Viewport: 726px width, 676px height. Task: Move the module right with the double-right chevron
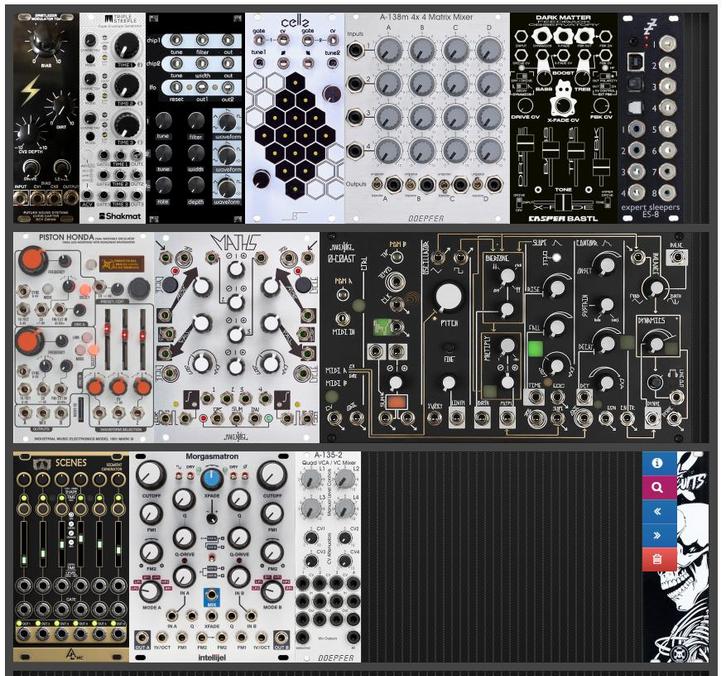pos(659,536)
